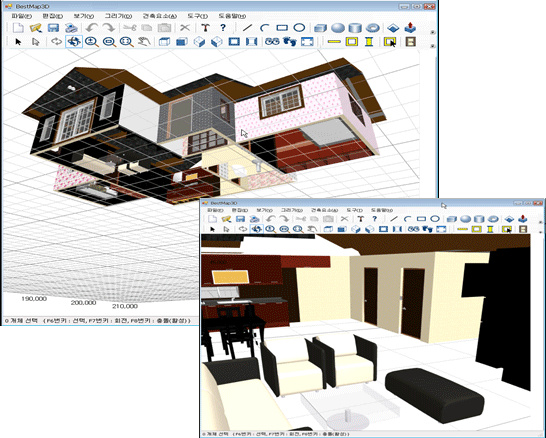Expand the top toolbar overflow arrow in the back window
Image resolution: width=546 pixels, height=438 pixels.
(x=433, y=32)
